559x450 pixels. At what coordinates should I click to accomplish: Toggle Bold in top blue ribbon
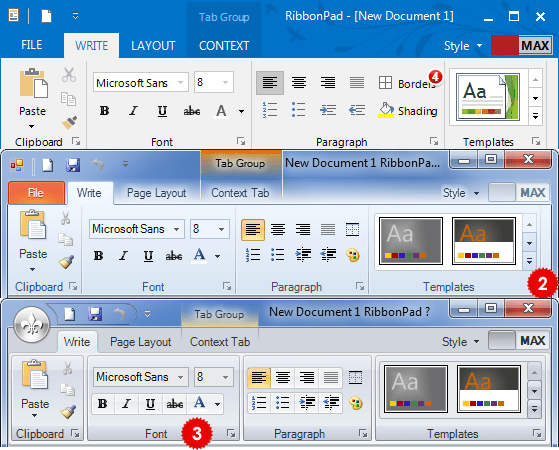click(104, 111)
